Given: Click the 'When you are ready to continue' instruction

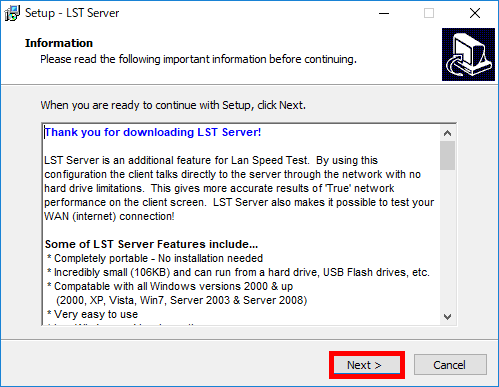Looking at the screenshot, I should (173, 105).
